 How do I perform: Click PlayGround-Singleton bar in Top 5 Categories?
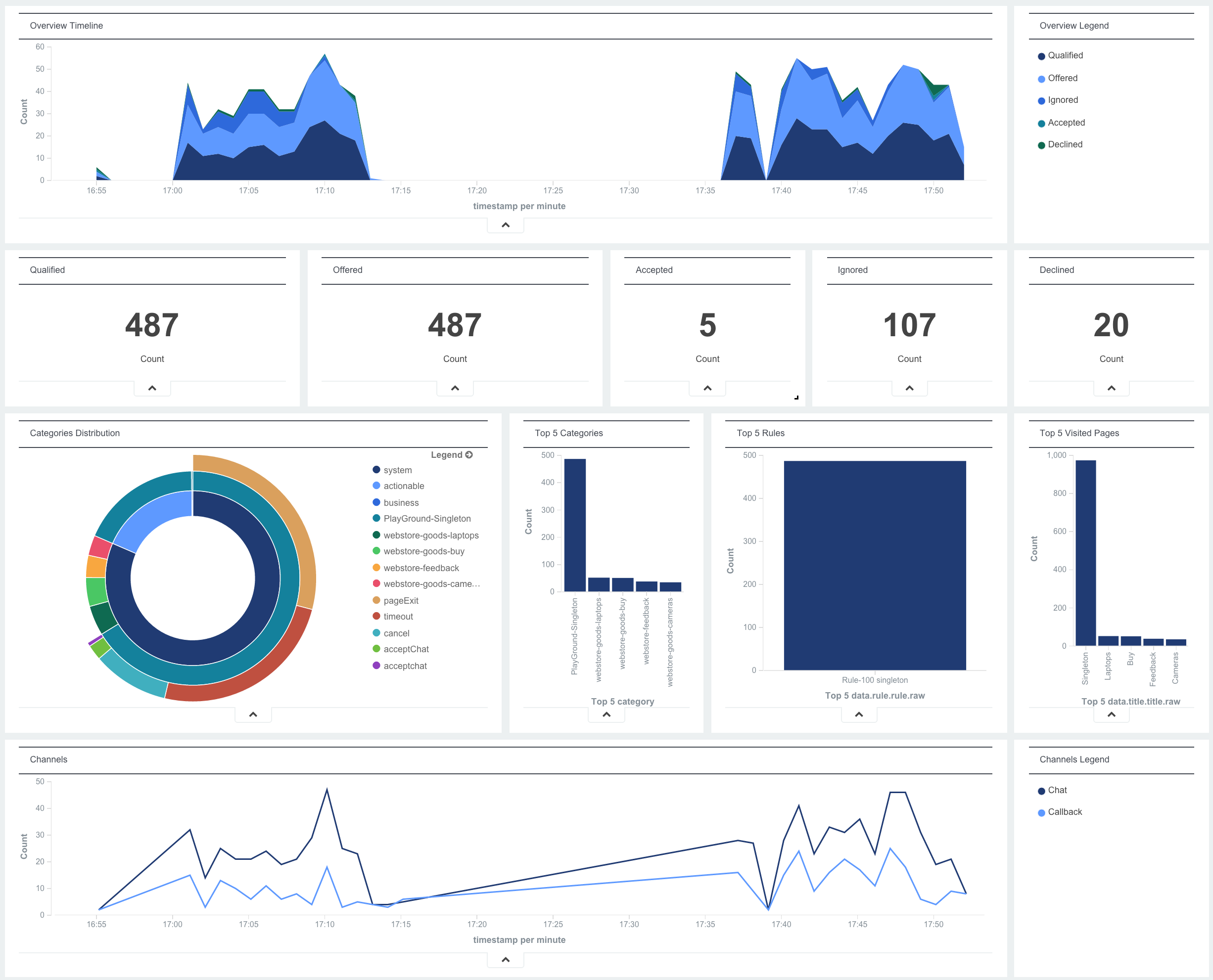(x=574, y=525)
